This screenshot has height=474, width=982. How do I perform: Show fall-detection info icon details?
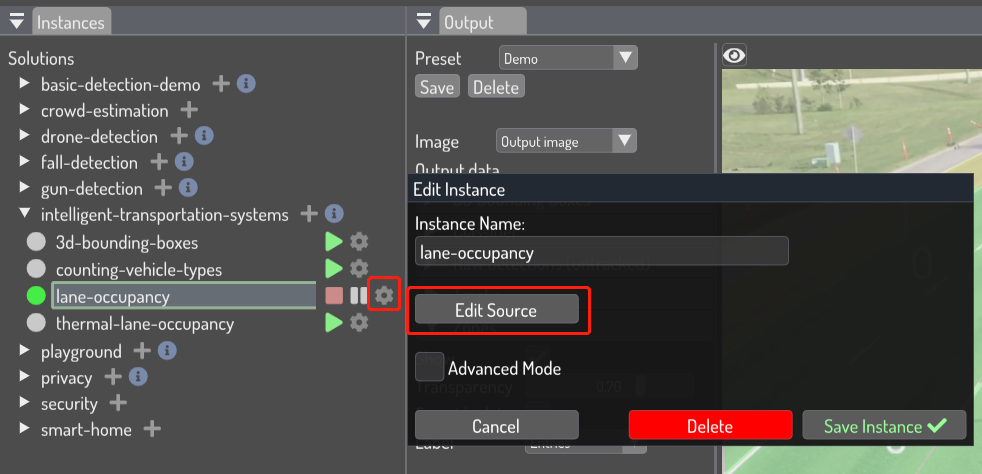pyautogui.click(x=183, y=162)
